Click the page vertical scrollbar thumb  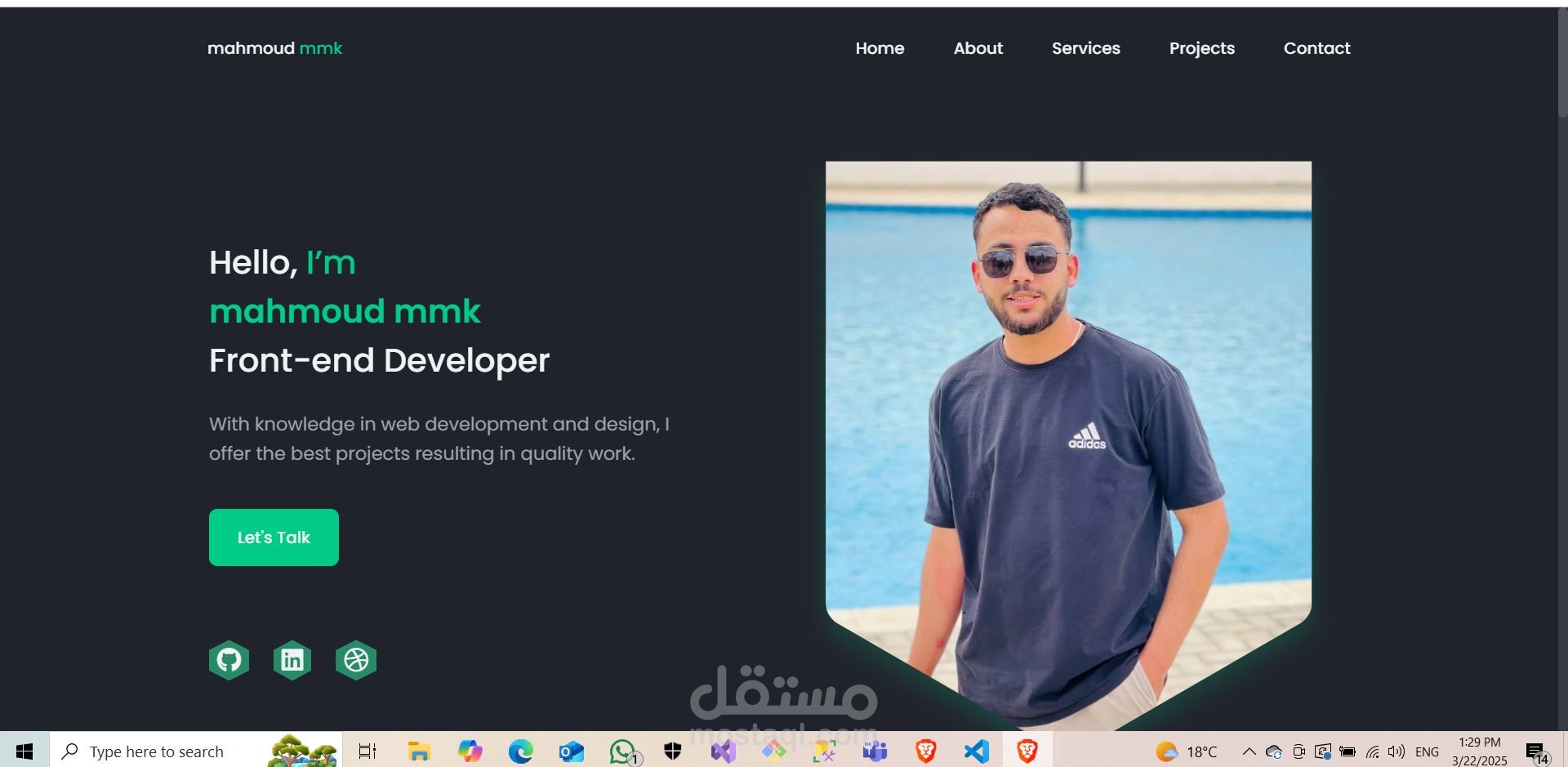click(x=1562, y=63)
